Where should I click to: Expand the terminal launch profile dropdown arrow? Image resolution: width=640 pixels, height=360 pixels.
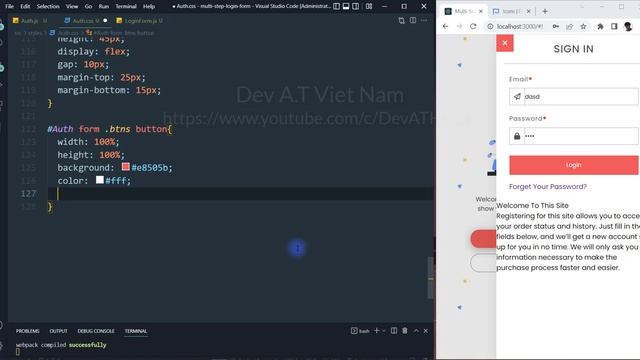tap(384, 331)
